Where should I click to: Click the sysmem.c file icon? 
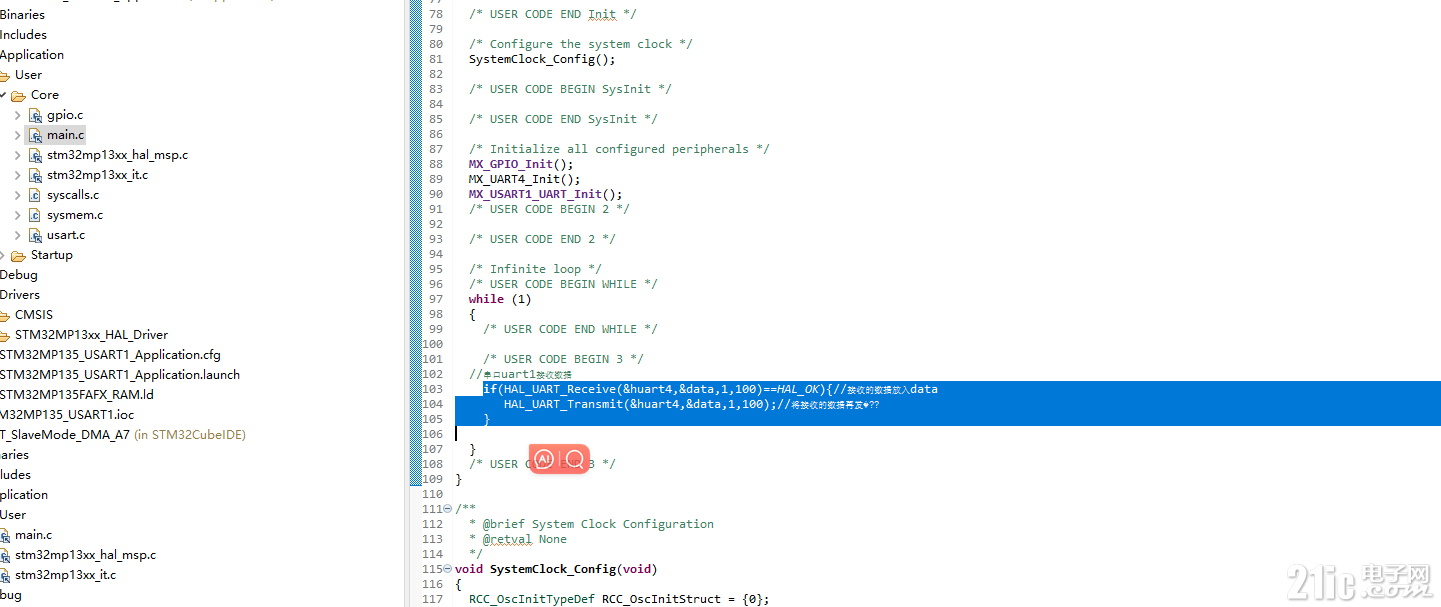click(36, 214)
